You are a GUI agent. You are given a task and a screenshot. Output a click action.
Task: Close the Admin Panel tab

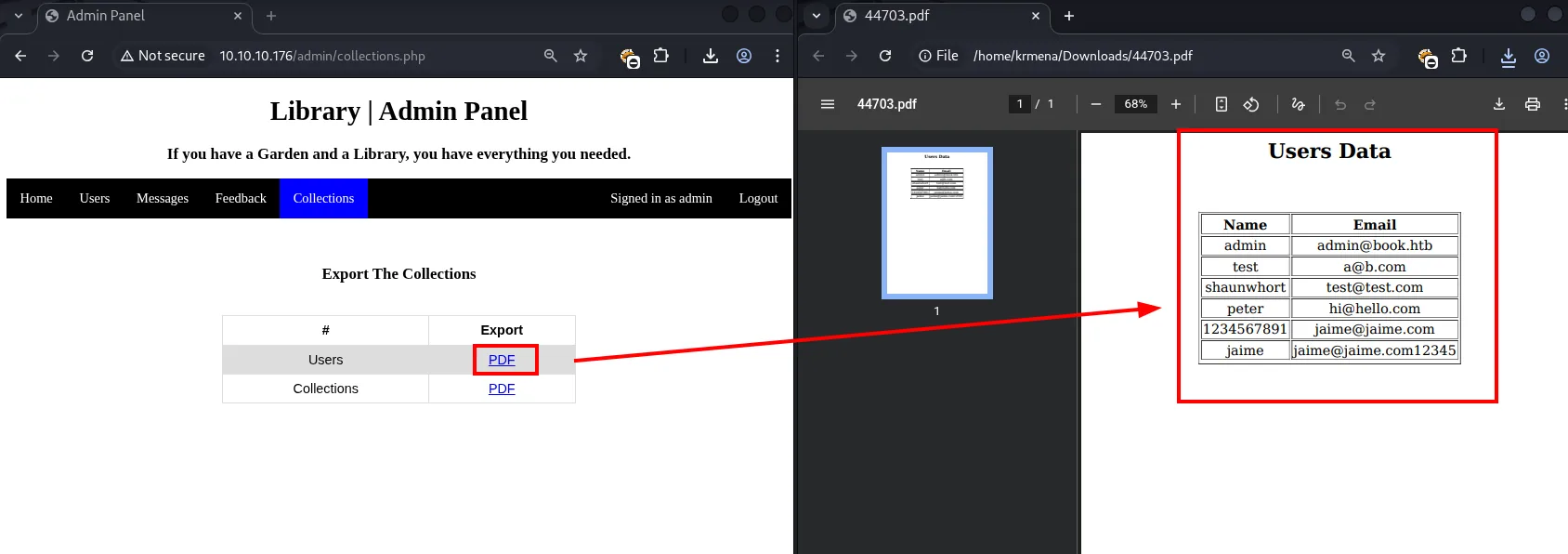[x=238, y=16]
